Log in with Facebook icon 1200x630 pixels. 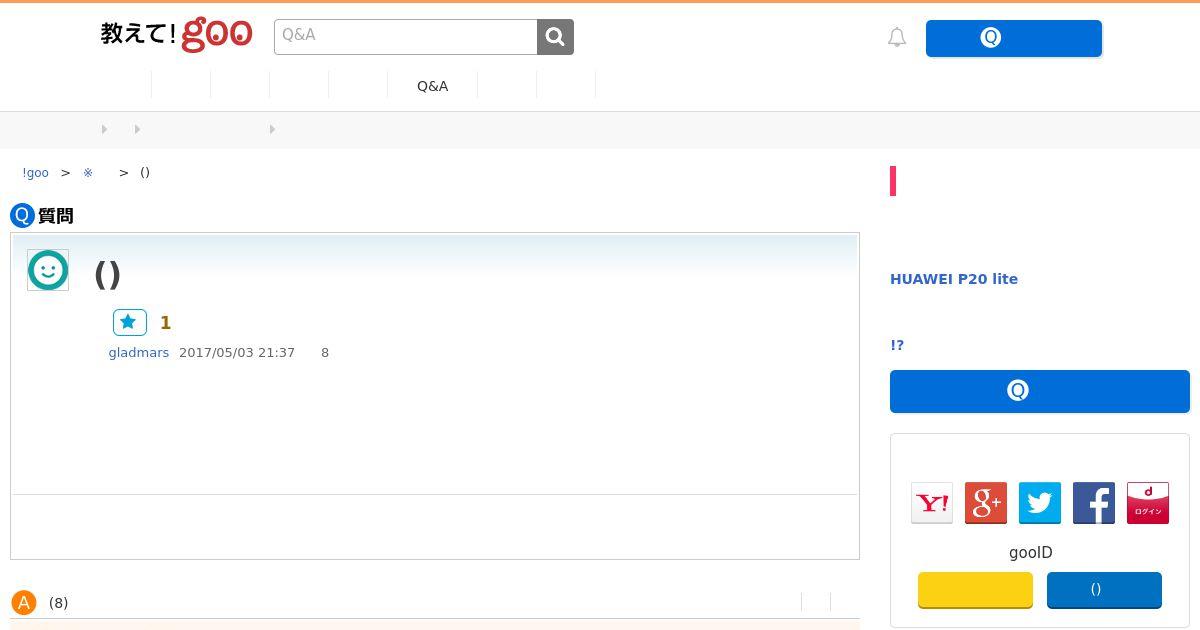click(1094, 503)
